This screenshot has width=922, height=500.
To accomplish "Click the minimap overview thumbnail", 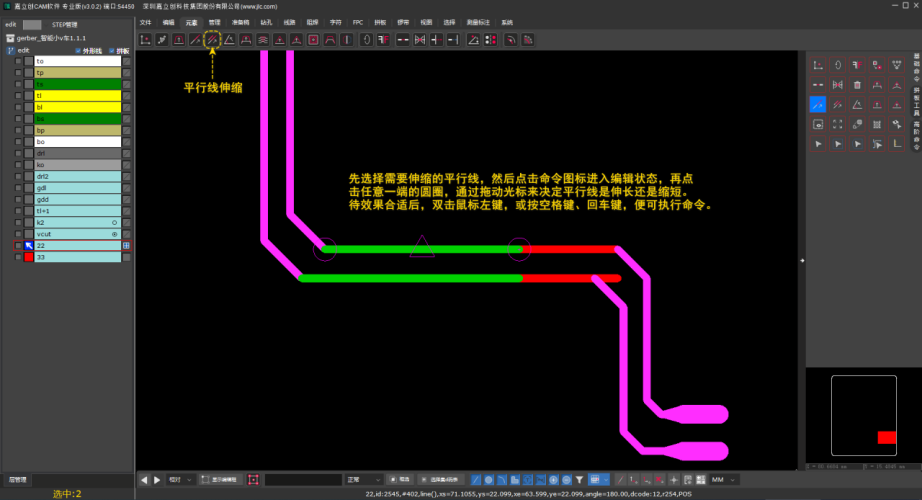I will 863,415.
